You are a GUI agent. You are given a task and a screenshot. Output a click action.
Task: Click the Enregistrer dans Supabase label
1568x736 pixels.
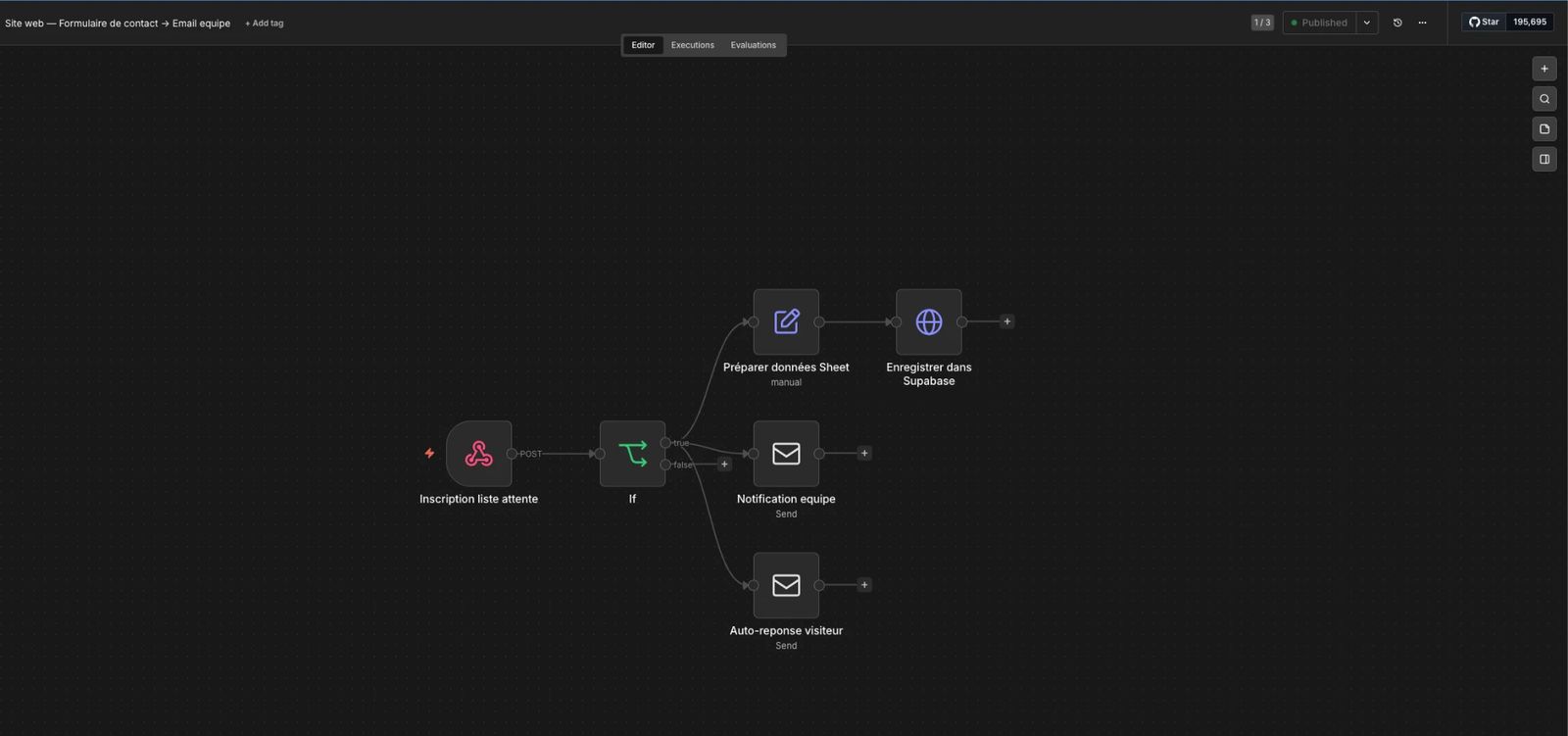[x=929, y=374]
